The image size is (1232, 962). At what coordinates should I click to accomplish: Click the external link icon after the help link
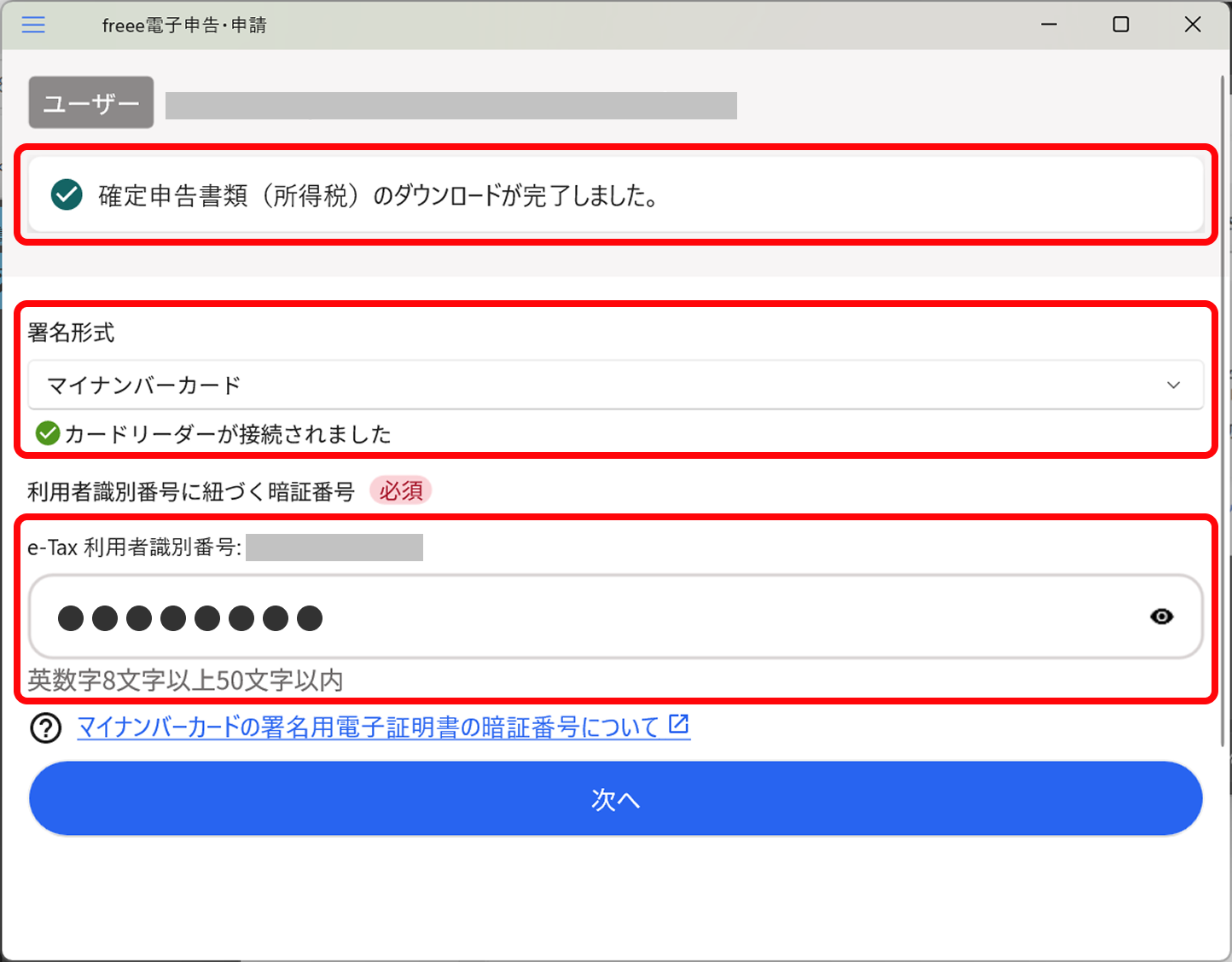click(679, 725)
